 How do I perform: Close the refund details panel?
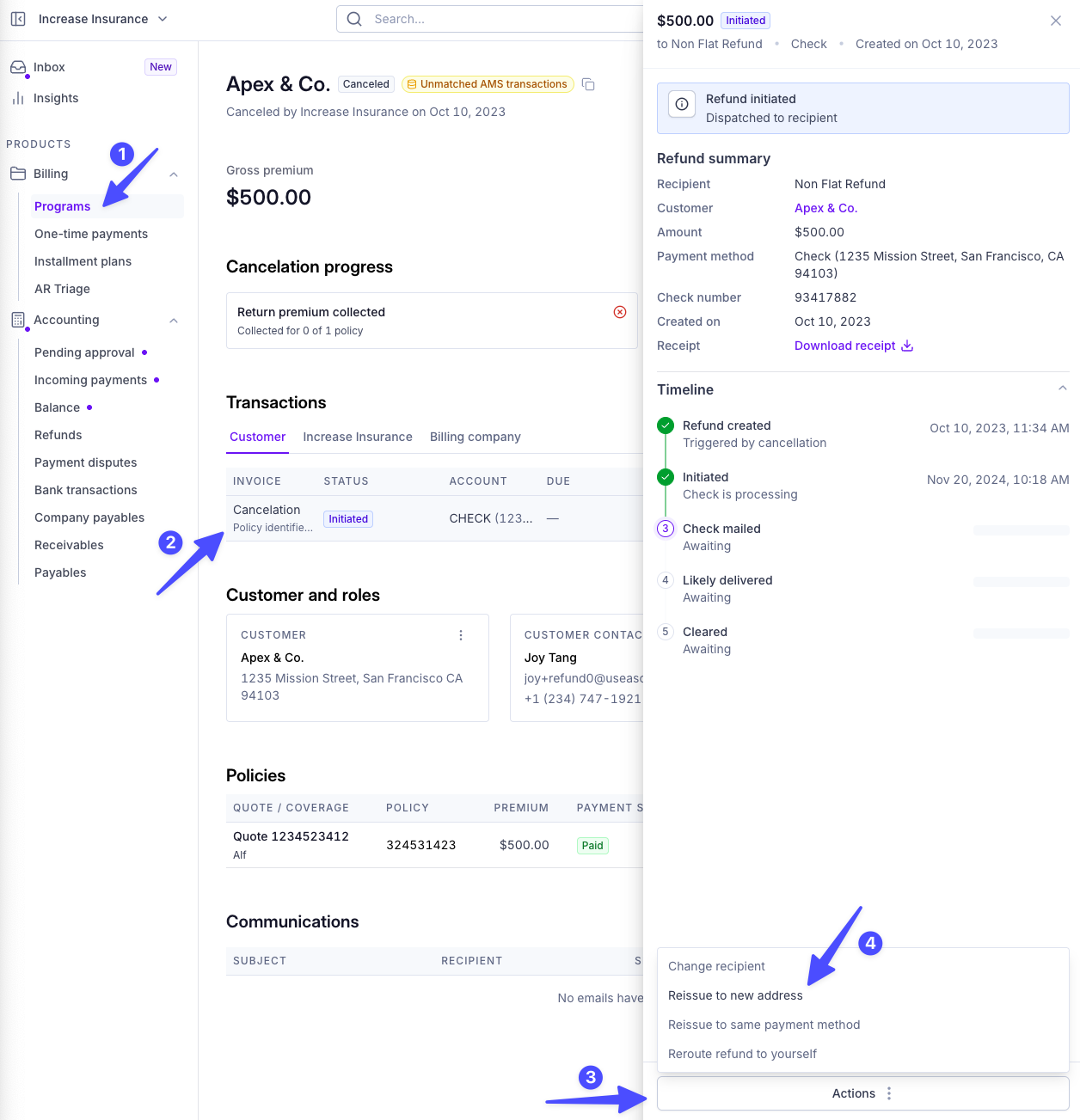[x=1056, y=21]
